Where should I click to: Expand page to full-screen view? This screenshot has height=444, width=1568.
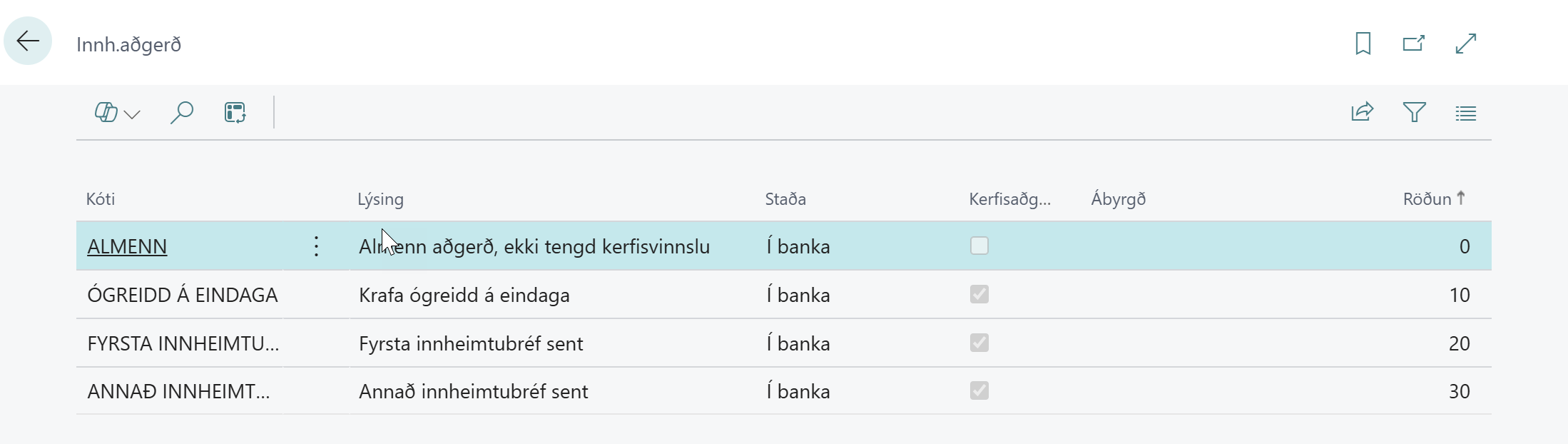[x=1465, y=44]
